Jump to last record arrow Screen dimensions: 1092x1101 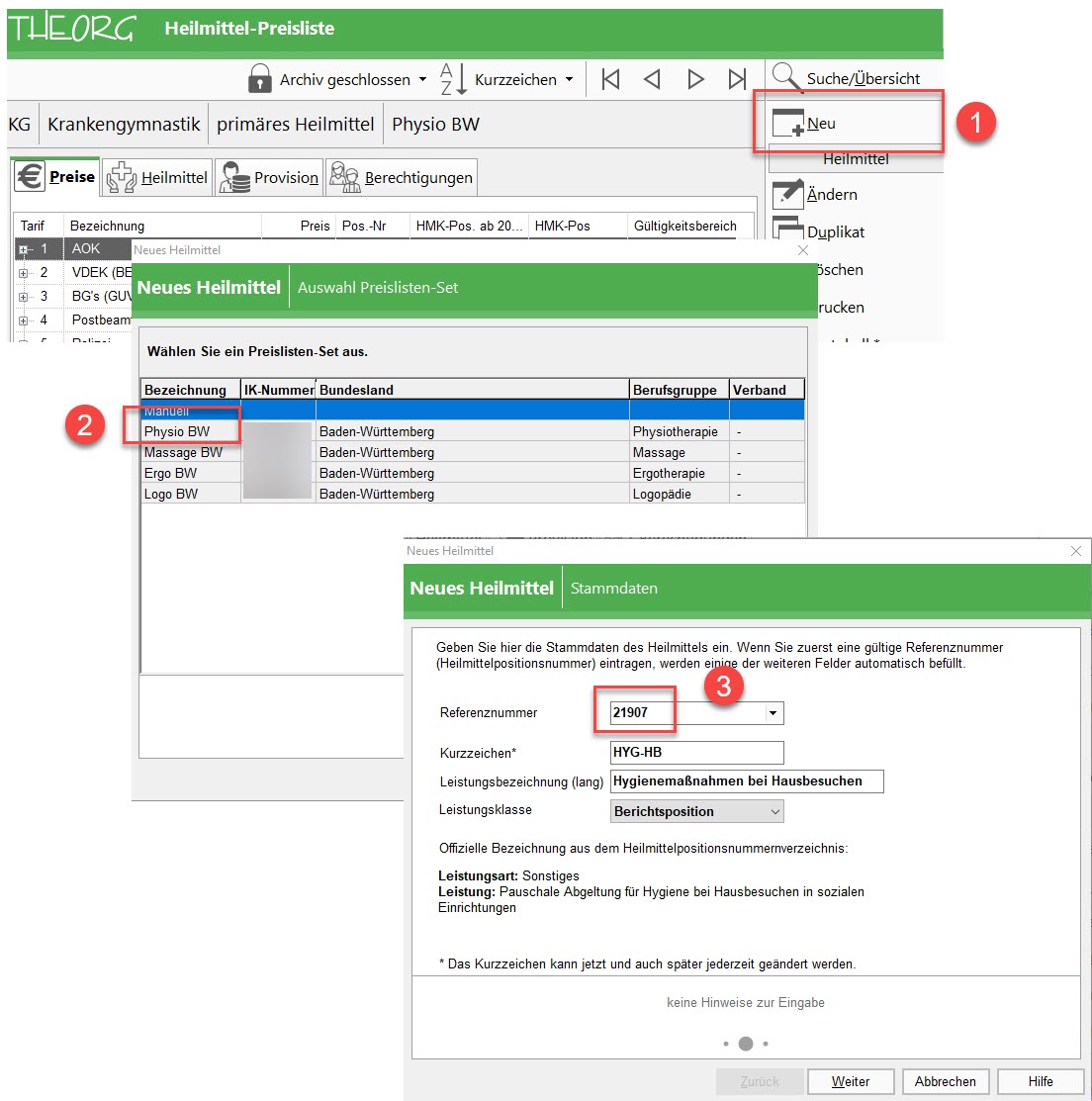(x=737, y=79)
